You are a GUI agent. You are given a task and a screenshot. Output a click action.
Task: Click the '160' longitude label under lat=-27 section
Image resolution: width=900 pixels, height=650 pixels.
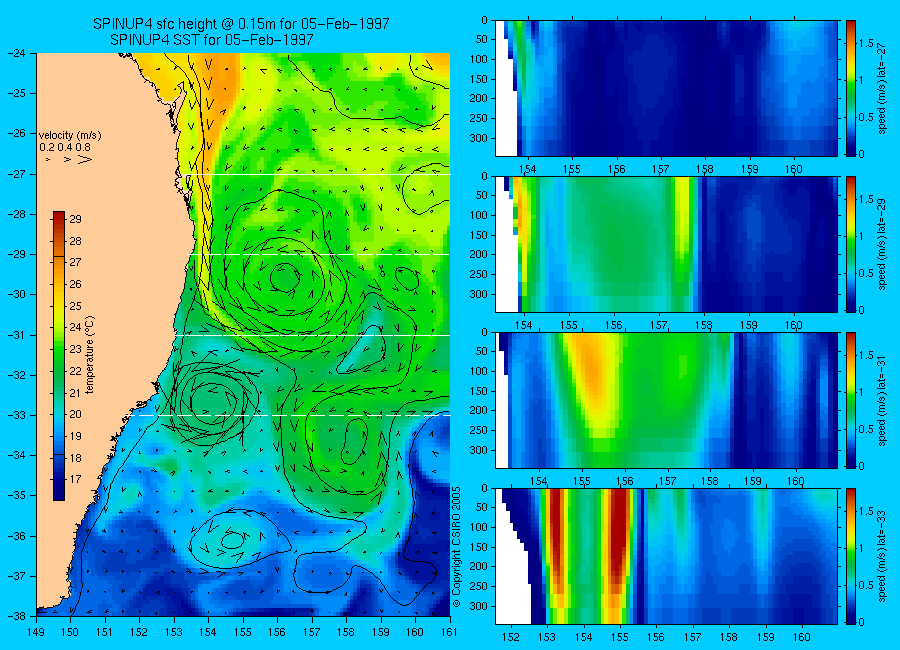click(794, 169)
